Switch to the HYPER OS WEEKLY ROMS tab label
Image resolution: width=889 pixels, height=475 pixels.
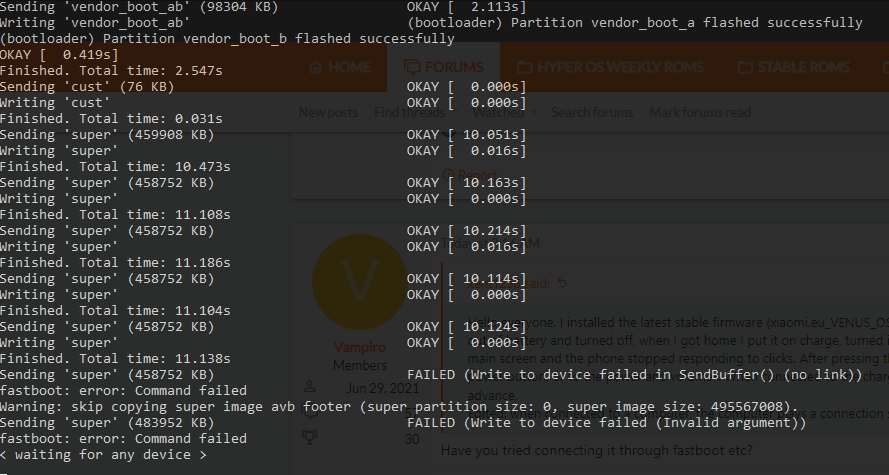[x=621, y=68]
